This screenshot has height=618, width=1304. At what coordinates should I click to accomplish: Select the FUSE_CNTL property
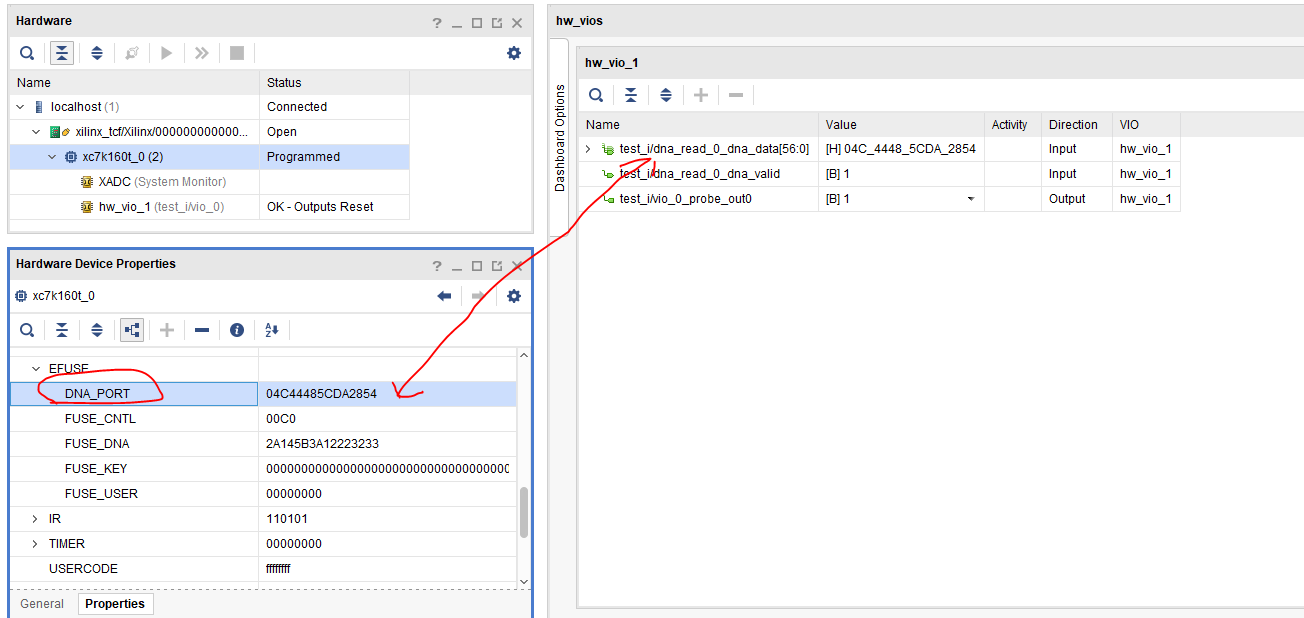coord(100,419)
